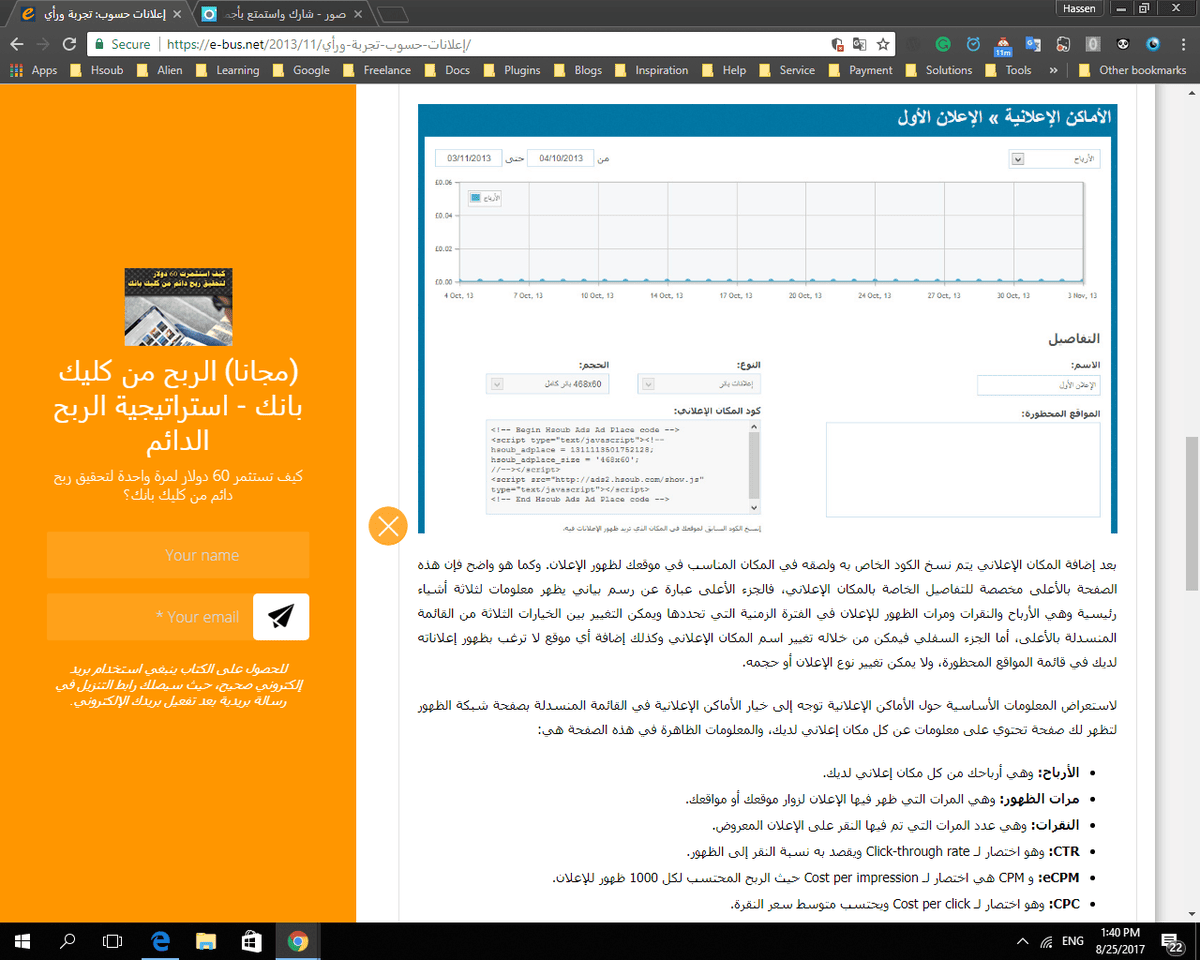Switch input language ENG in tray

(1073, 941)
